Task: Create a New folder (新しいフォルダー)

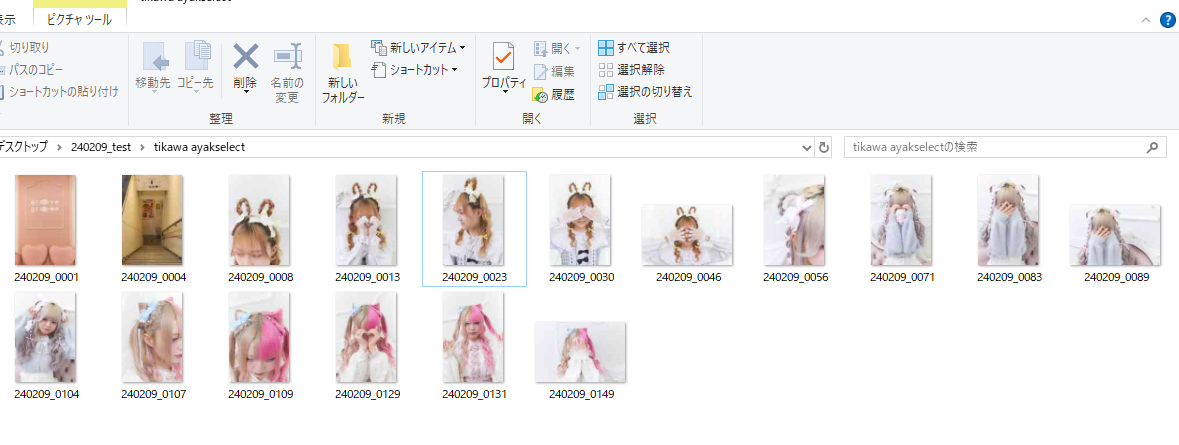Action: coord(343,72)
